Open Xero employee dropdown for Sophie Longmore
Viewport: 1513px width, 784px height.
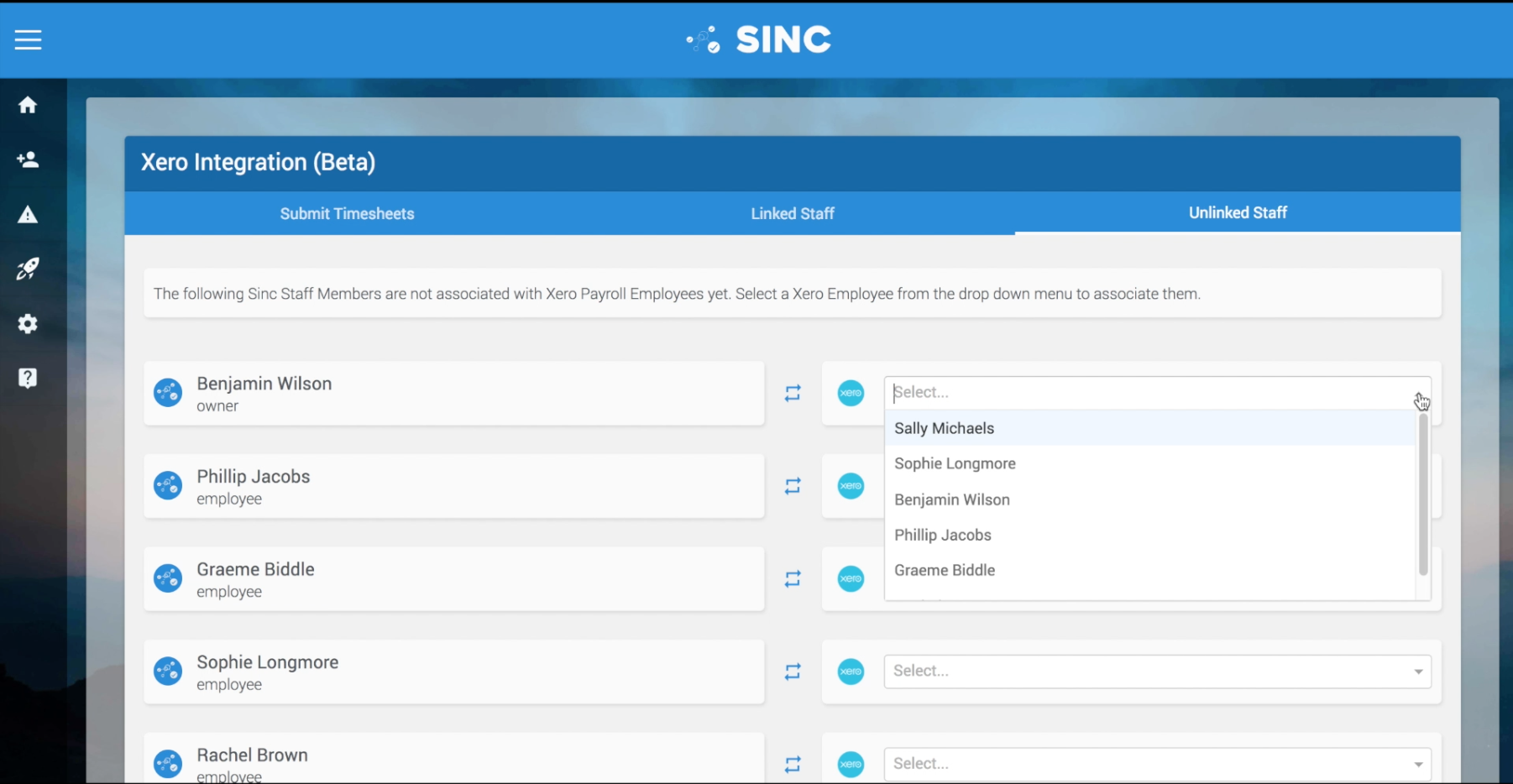click(1157, 672)
